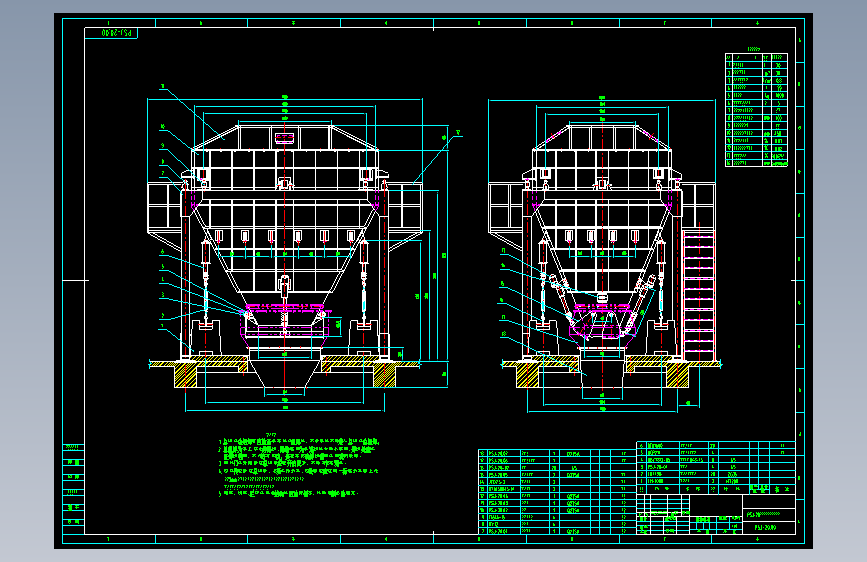Viewport: 867px width, 562px height.
Task: Select the PSJ-20.00 drawing number in title block
Action: tap(765, 528)
